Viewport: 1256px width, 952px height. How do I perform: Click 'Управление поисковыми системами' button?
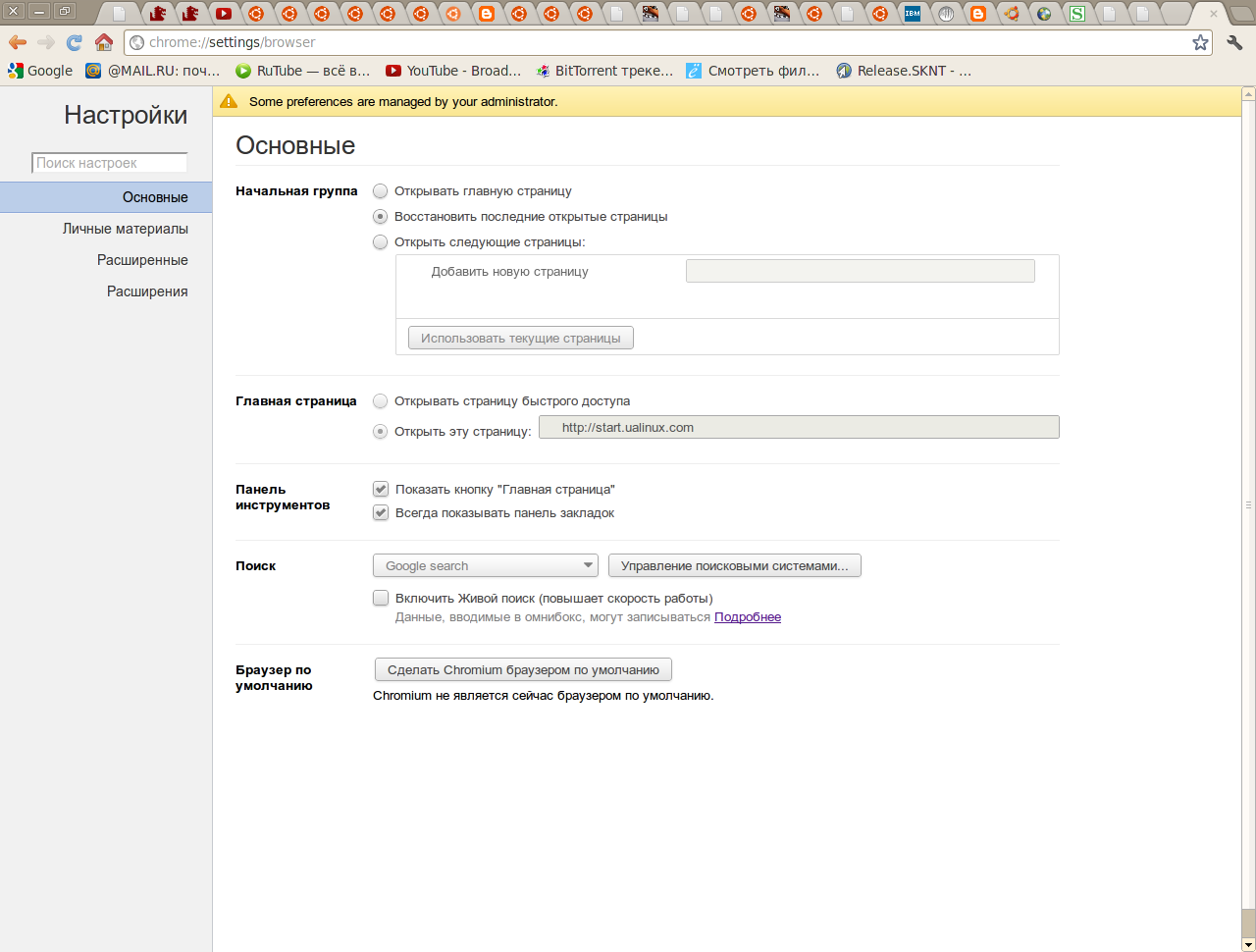point(734,566)
